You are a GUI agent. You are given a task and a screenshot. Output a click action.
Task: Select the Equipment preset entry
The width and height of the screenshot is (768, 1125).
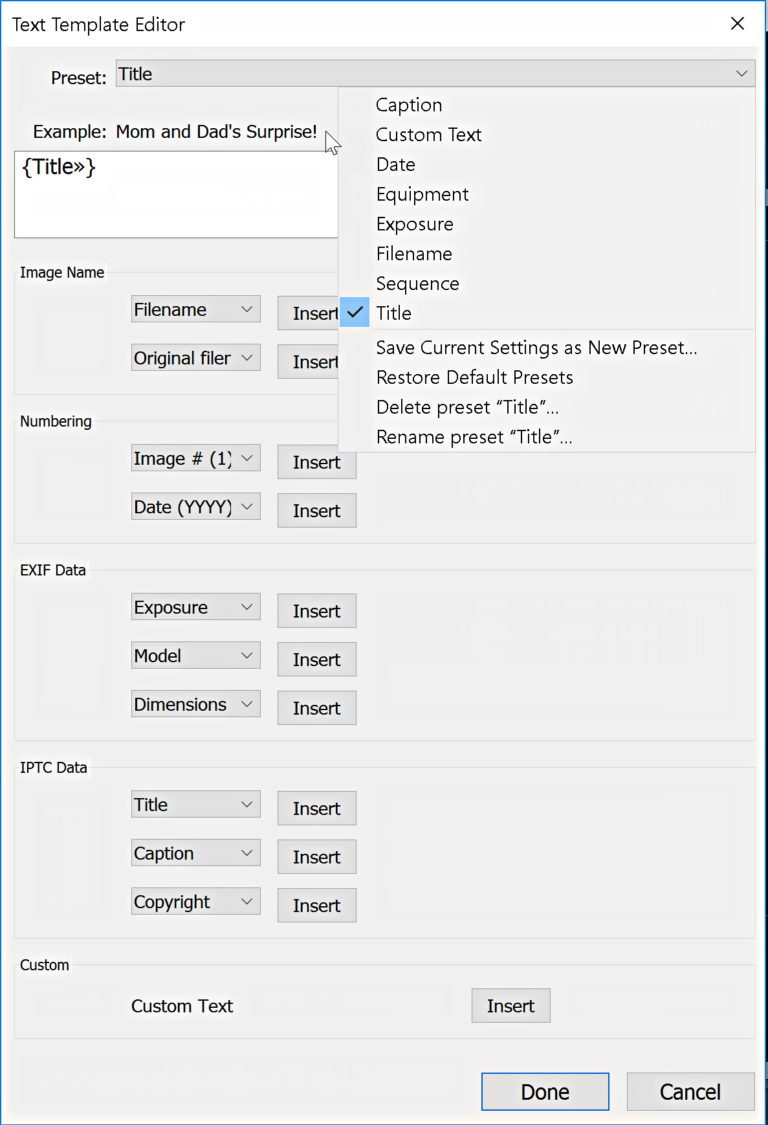tap(422, 194)
